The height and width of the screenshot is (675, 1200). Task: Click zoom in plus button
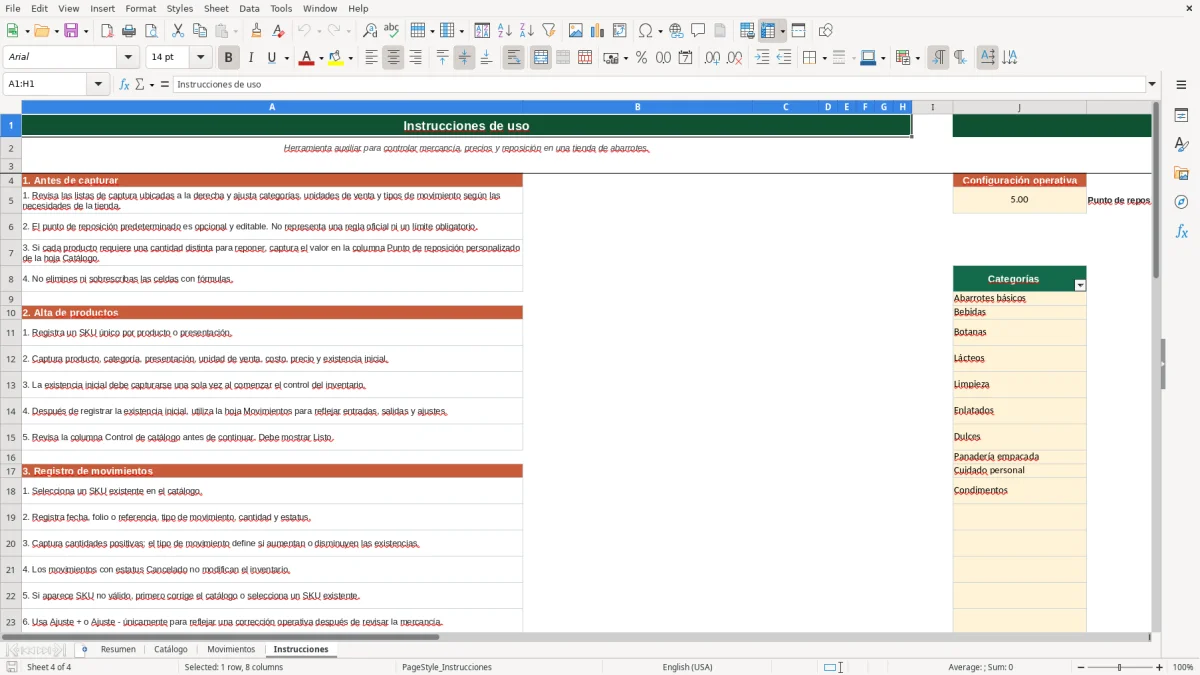[x=1159, y=667]
